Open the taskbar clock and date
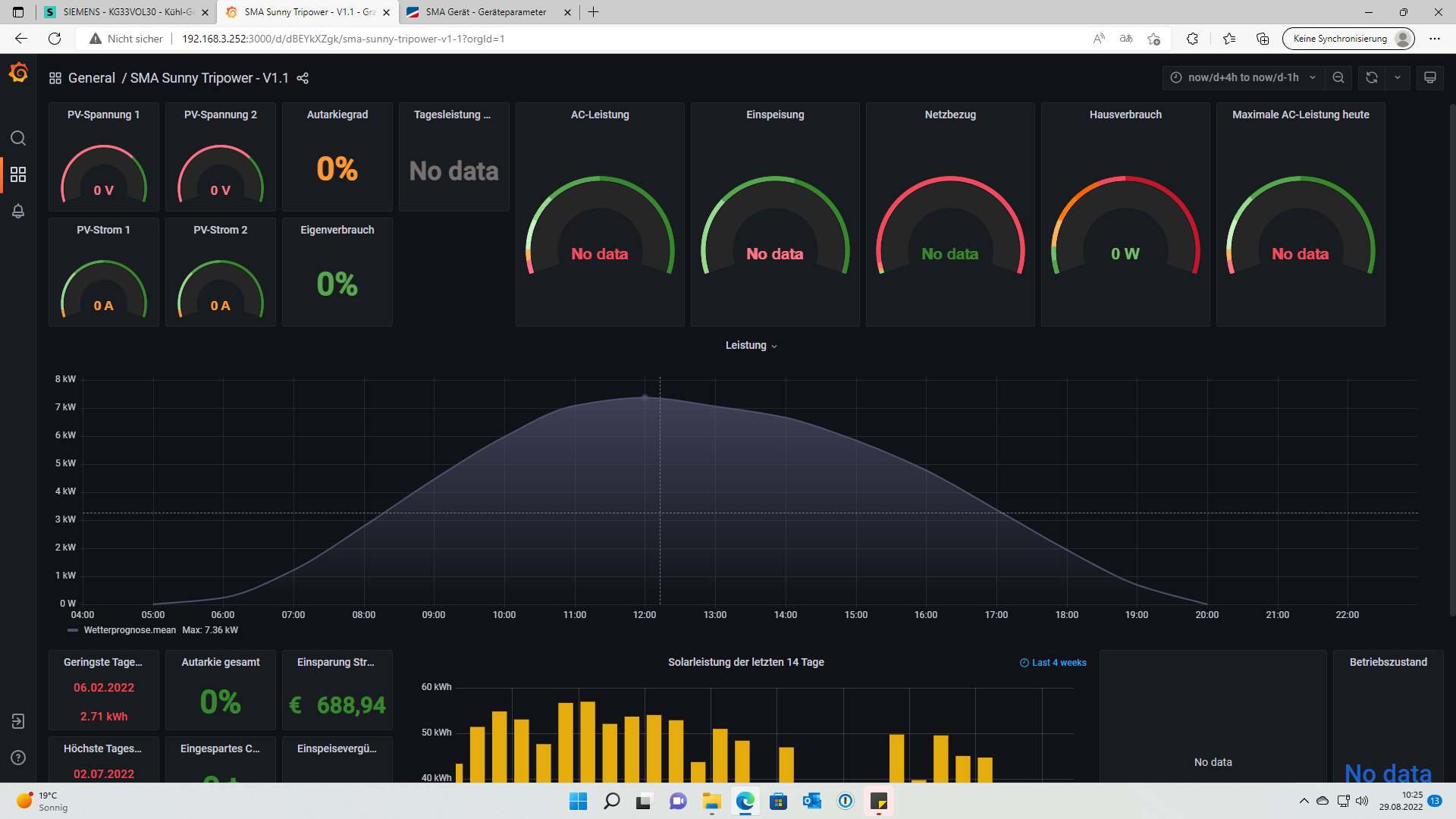The height and width of the screenshot is (819, 1456). click(1401, 801)
